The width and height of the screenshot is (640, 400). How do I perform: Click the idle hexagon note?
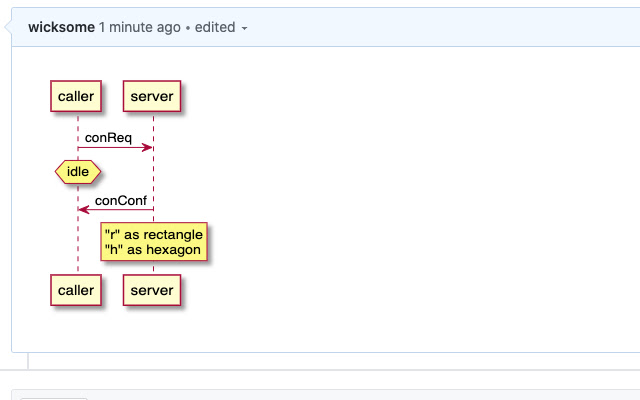[x=78, y=172]
